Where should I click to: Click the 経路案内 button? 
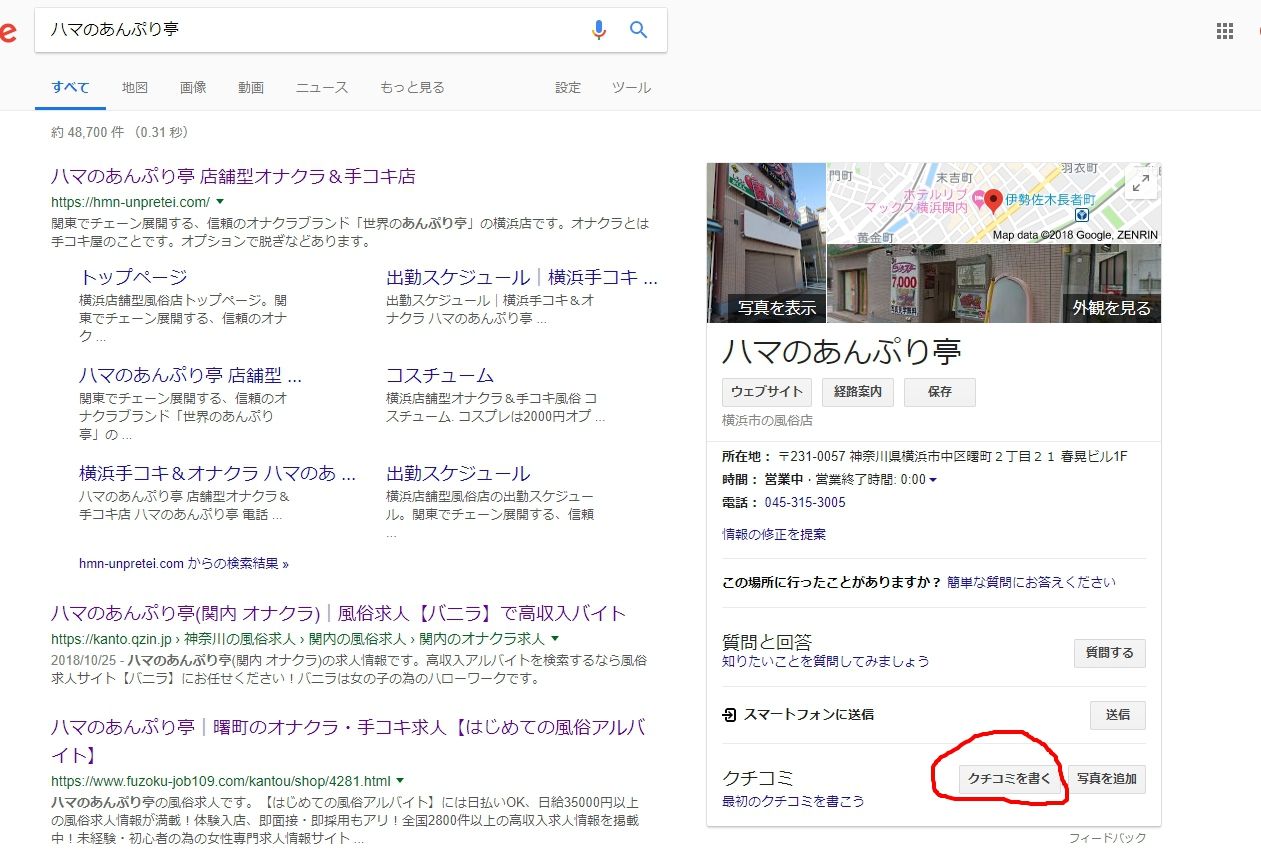(858, 392)
